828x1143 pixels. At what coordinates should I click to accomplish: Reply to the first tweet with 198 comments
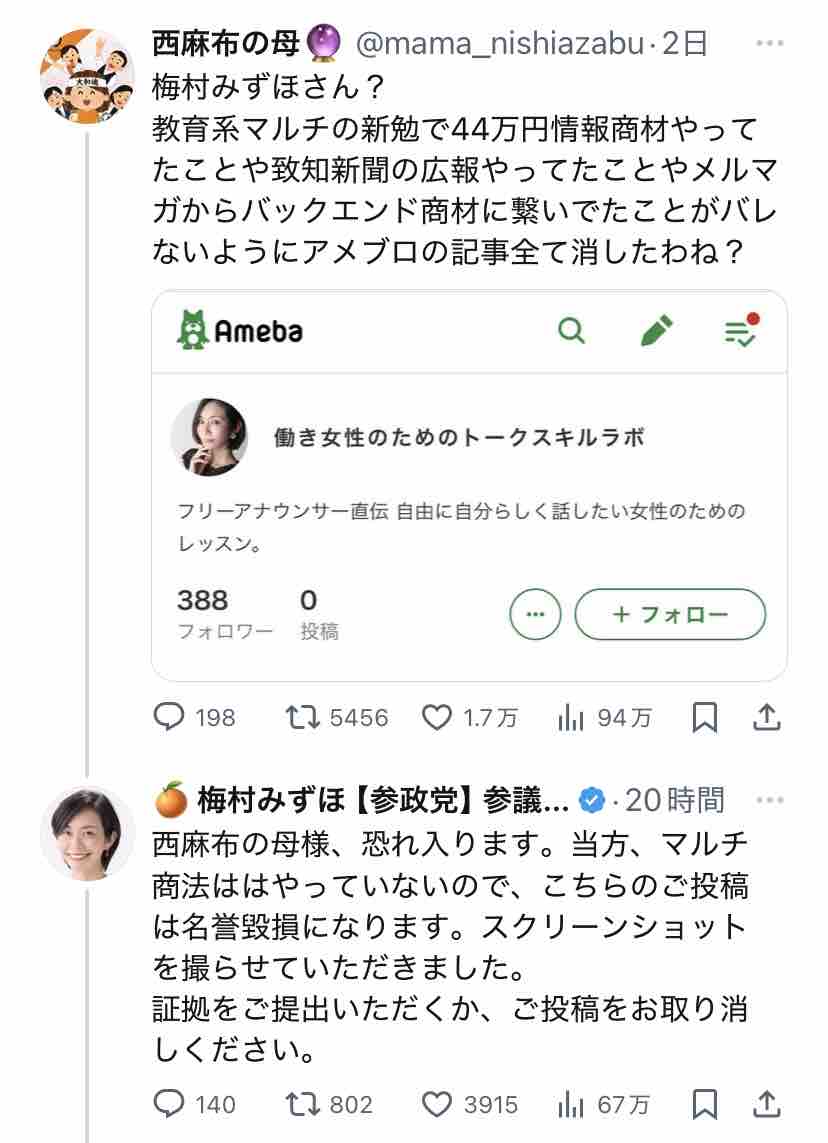169,717
